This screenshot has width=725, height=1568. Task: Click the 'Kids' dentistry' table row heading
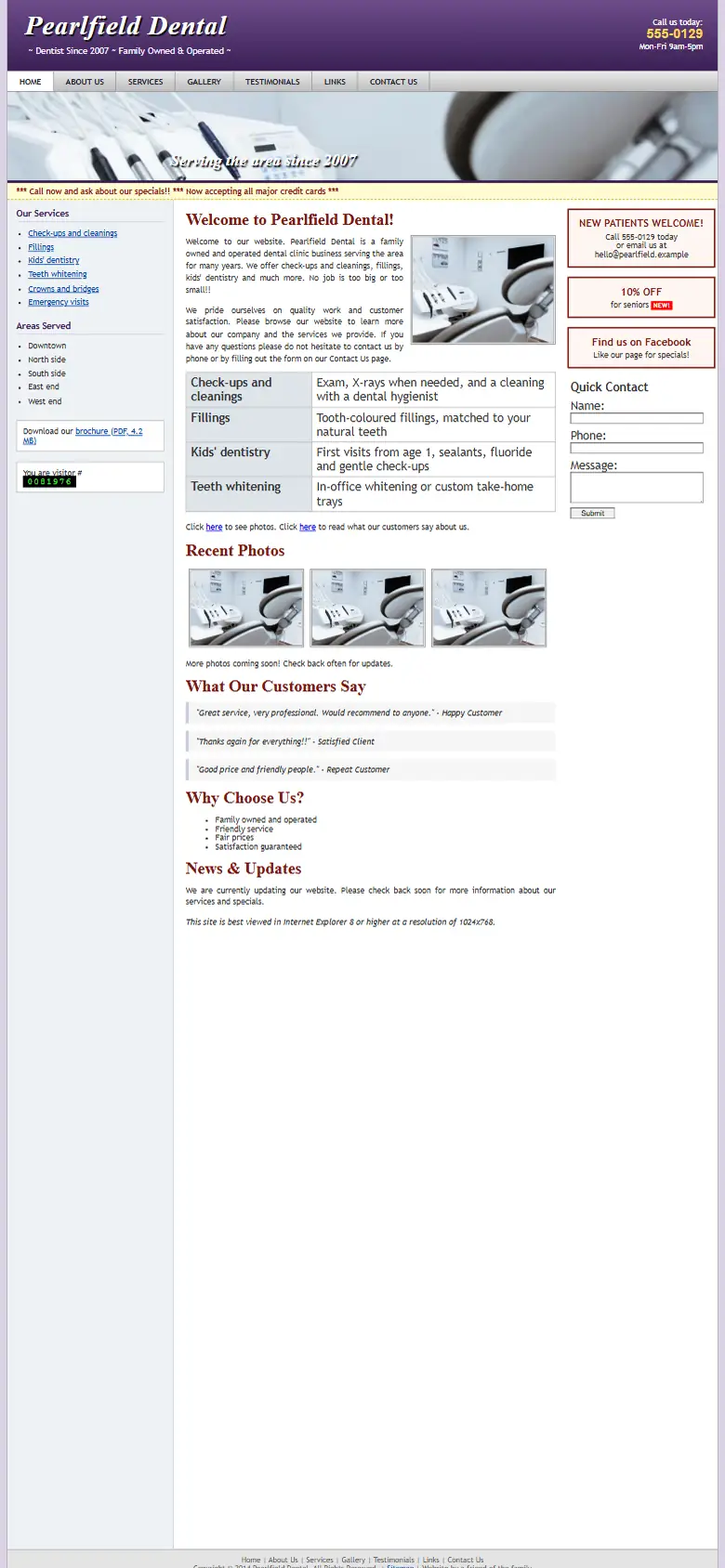click(x=249, y=459)
